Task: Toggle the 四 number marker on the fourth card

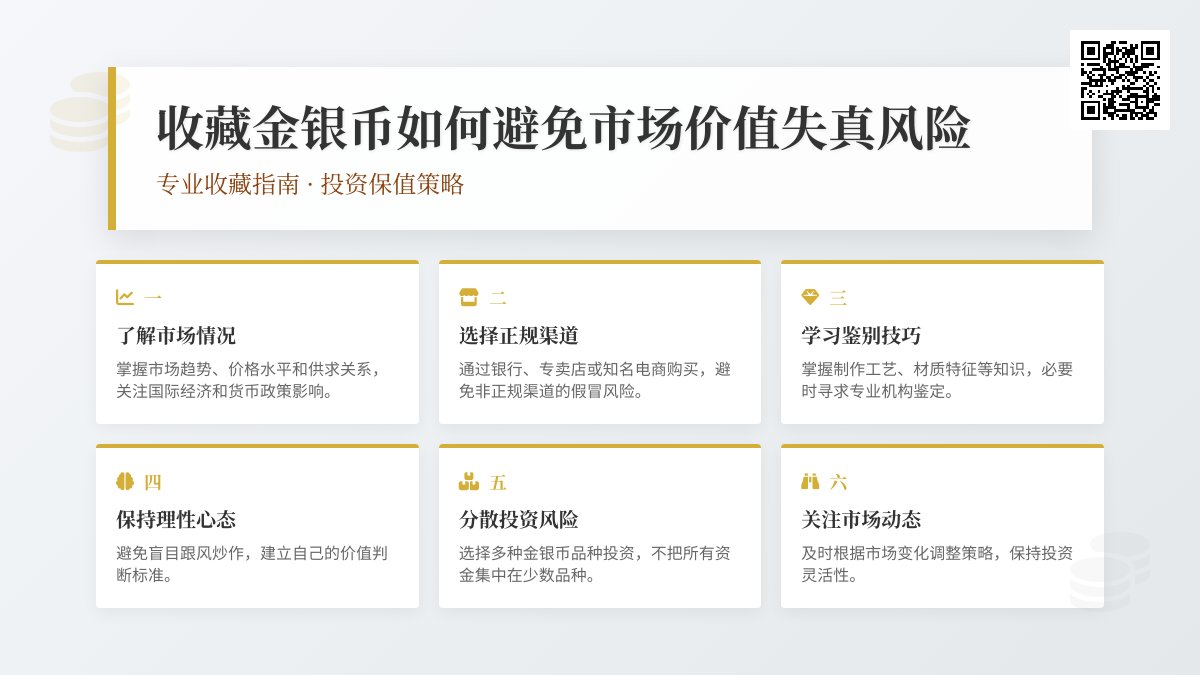Action: [x=152, y=481]
